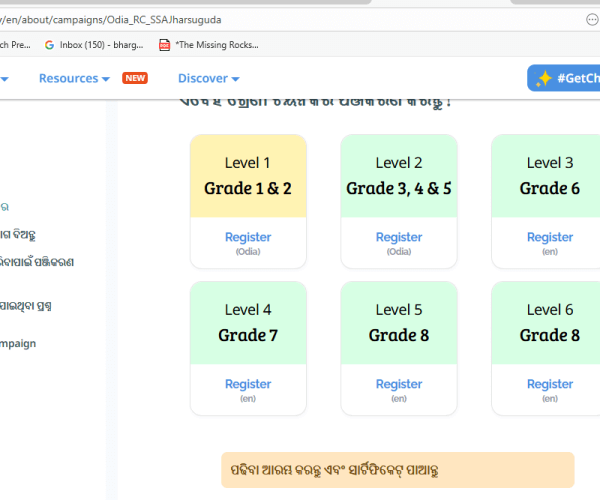Open the Odia sidebar link above 'mpaign'
This screenshot has height=500, width=600.
click(25, 306)
